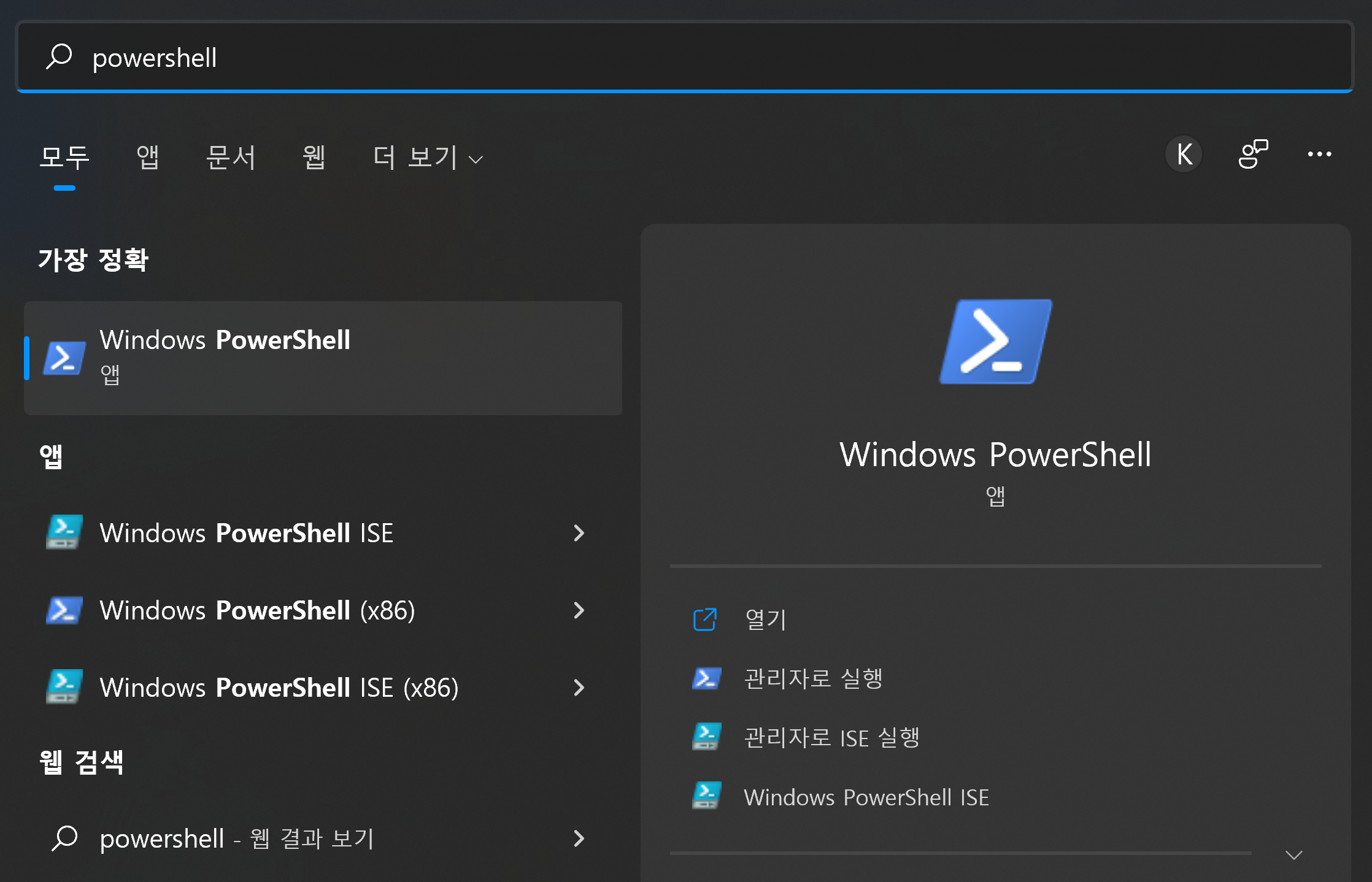Expand the action list chevron at bottom
The image size is (1372, 882).
1293,855
